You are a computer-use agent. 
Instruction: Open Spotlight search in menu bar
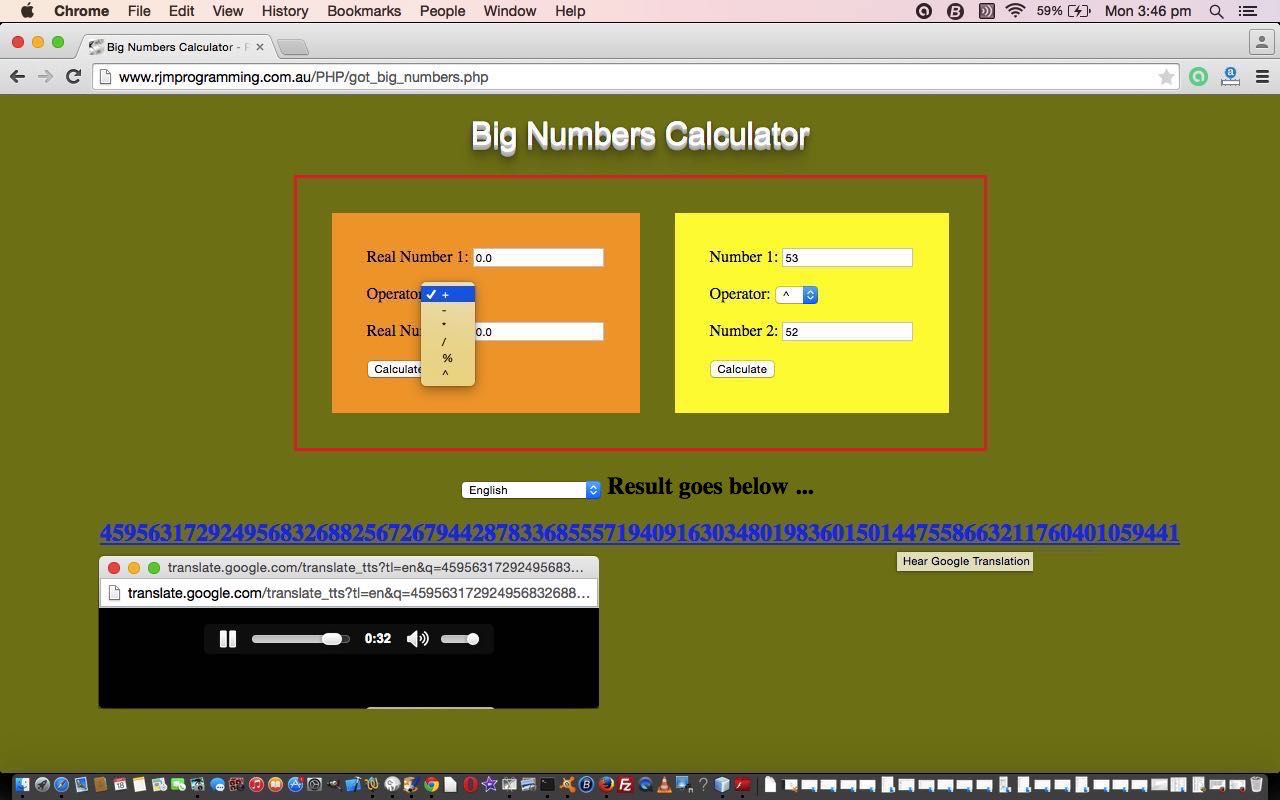(1216, 11)
